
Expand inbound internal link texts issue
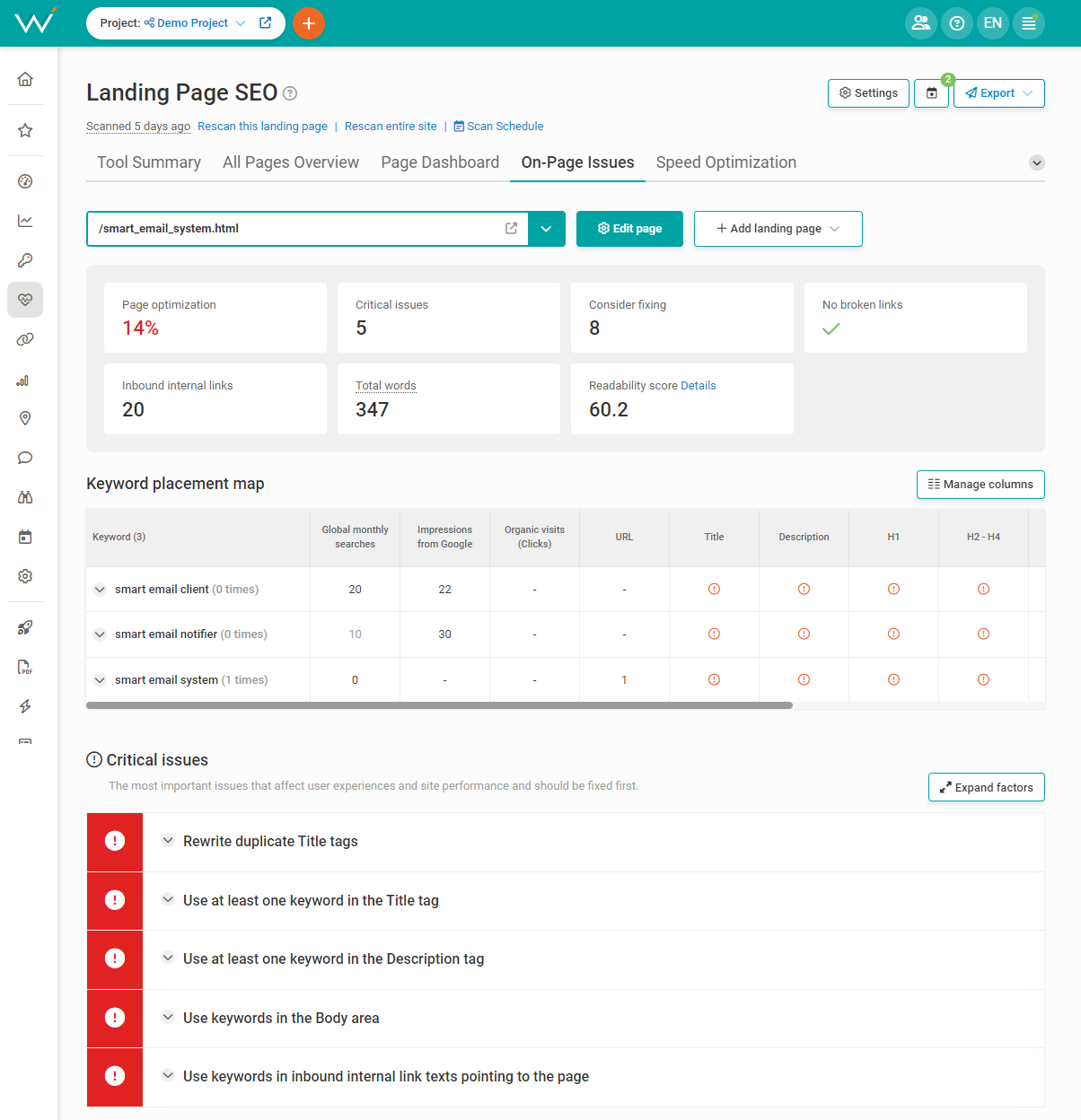(168, 1076)
